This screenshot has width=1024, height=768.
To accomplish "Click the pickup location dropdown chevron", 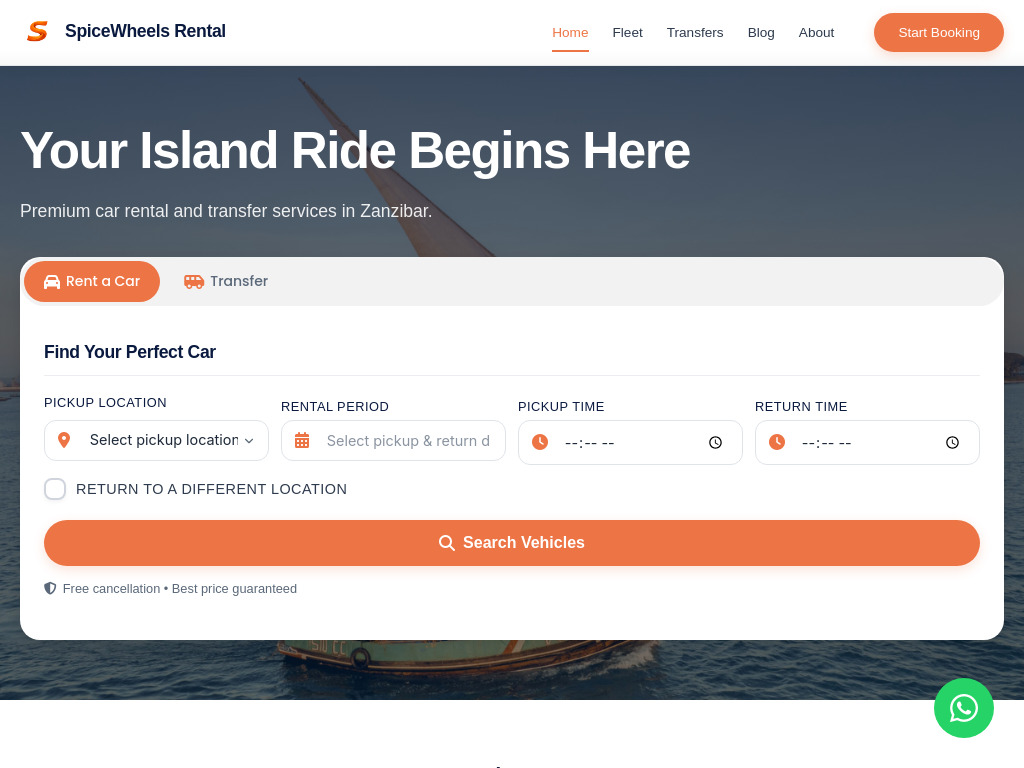I will tap(249, 441).
